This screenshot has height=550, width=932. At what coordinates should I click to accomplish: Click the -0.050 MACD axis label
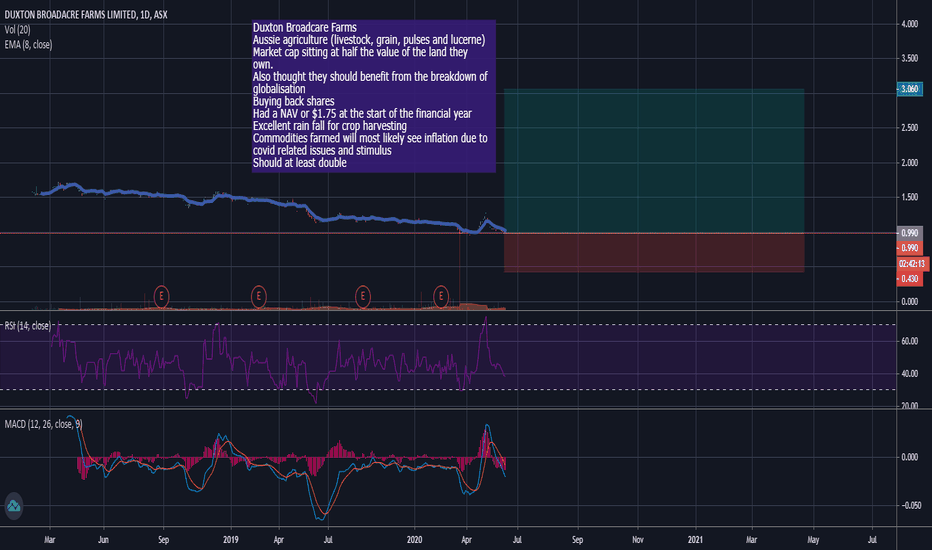coord(911,505)
